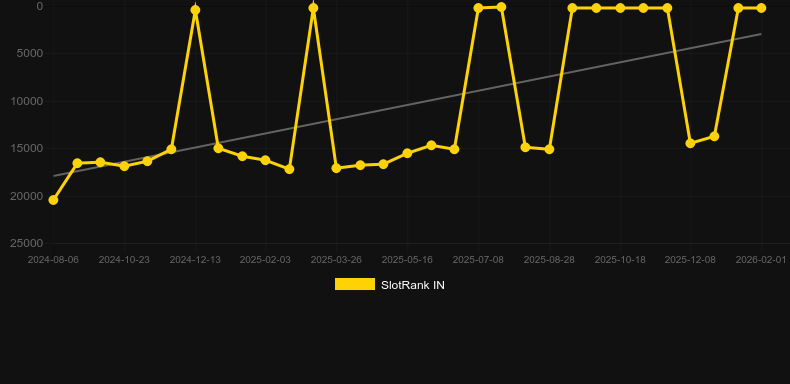Select the data point above 2025-02-03
This screenshot has height=384, width=790.
pos(266,160)
